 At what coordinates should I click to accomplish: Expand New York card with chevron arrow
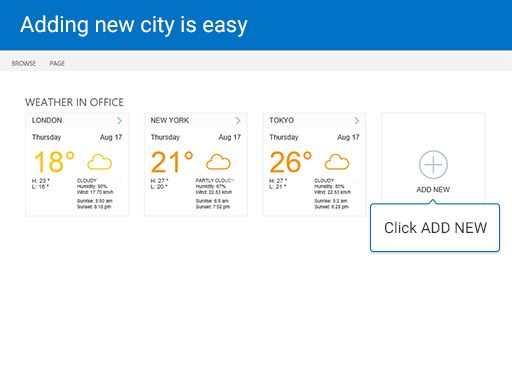click(238, 121)
